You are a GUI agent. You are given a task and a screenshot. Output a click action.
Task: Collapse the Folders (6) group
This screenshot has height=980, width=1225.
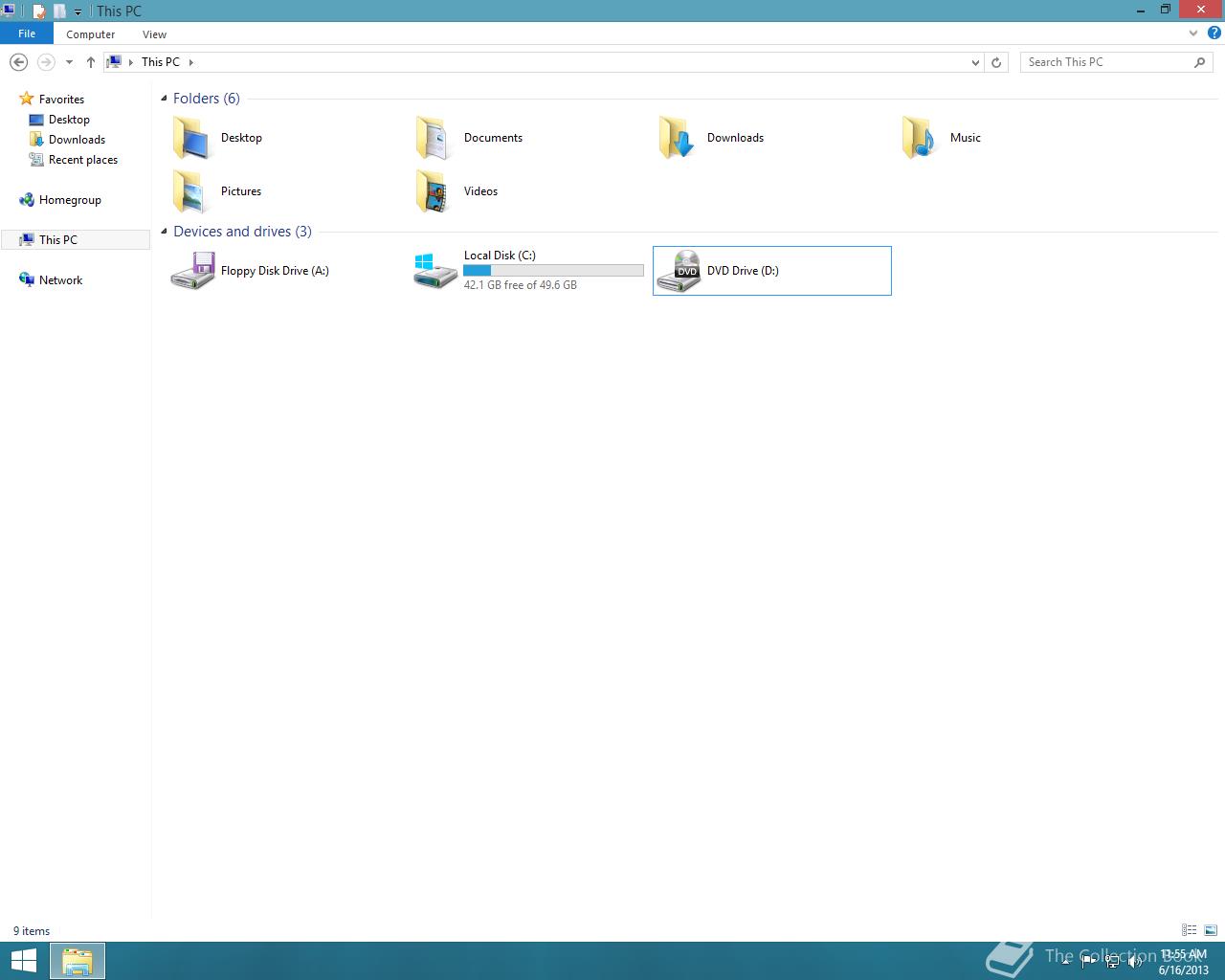[x=164, y=99]
